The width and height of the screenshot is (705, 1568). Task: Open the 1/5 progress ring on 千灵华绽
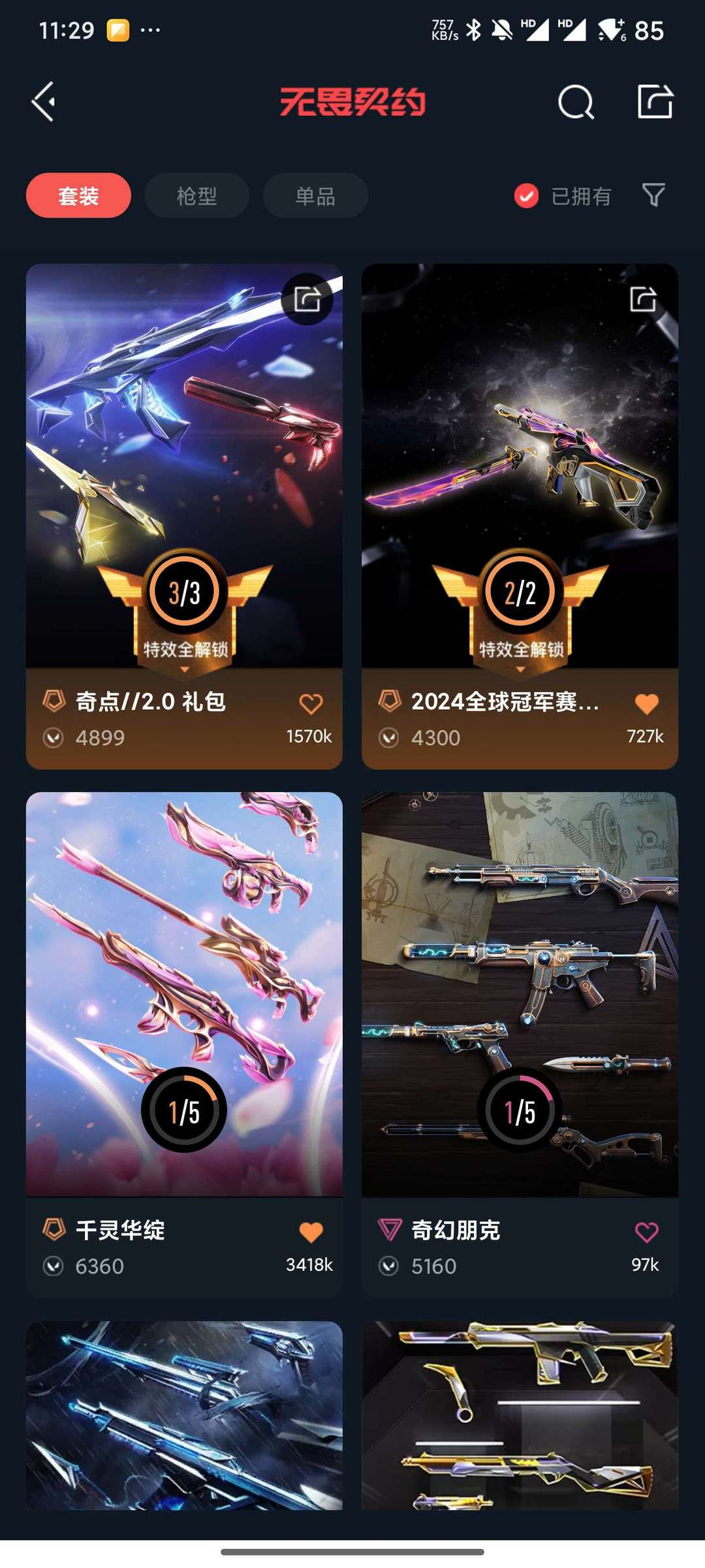pos(184,1110)
